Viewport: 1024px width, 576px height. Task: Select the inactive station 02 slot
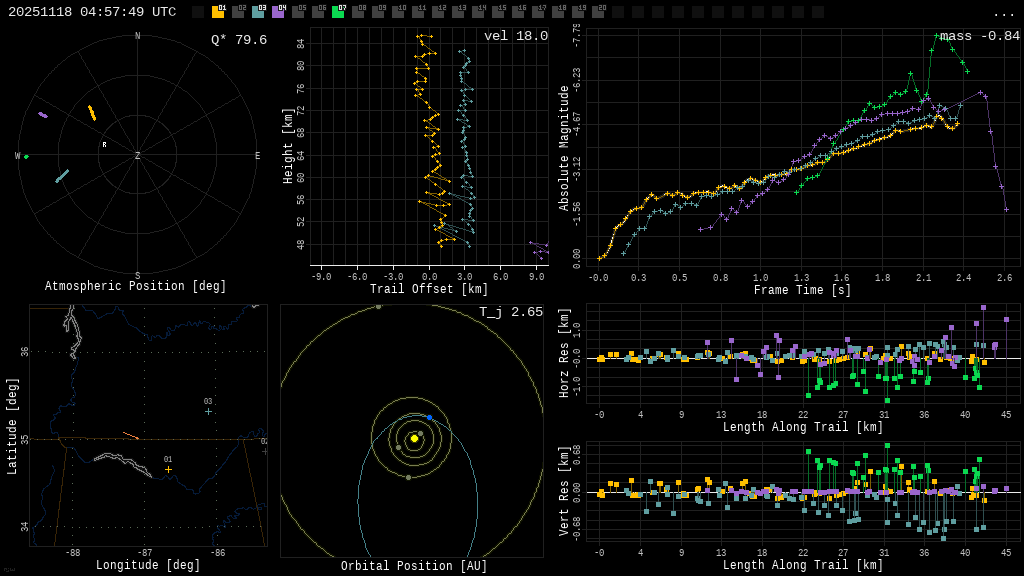coord(238,12)
